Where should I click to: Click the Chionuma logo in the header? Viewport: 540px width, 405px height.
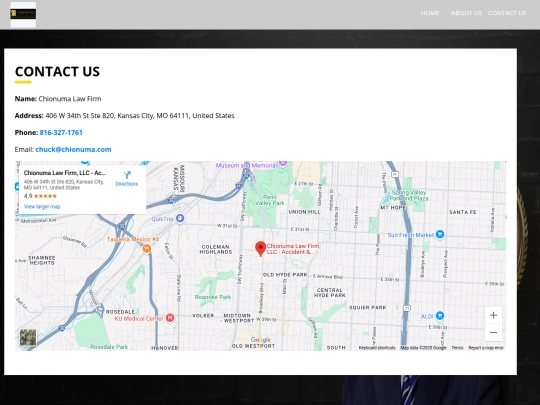point(23,14)
